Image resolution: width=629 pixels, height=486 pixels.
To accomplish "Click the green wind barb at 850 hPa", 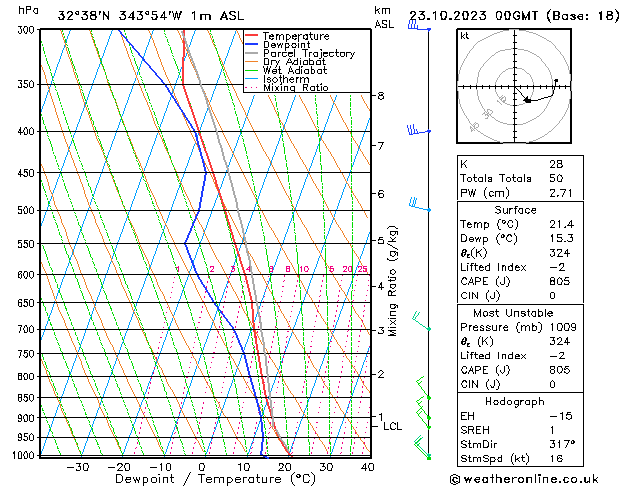I will 423,388.
